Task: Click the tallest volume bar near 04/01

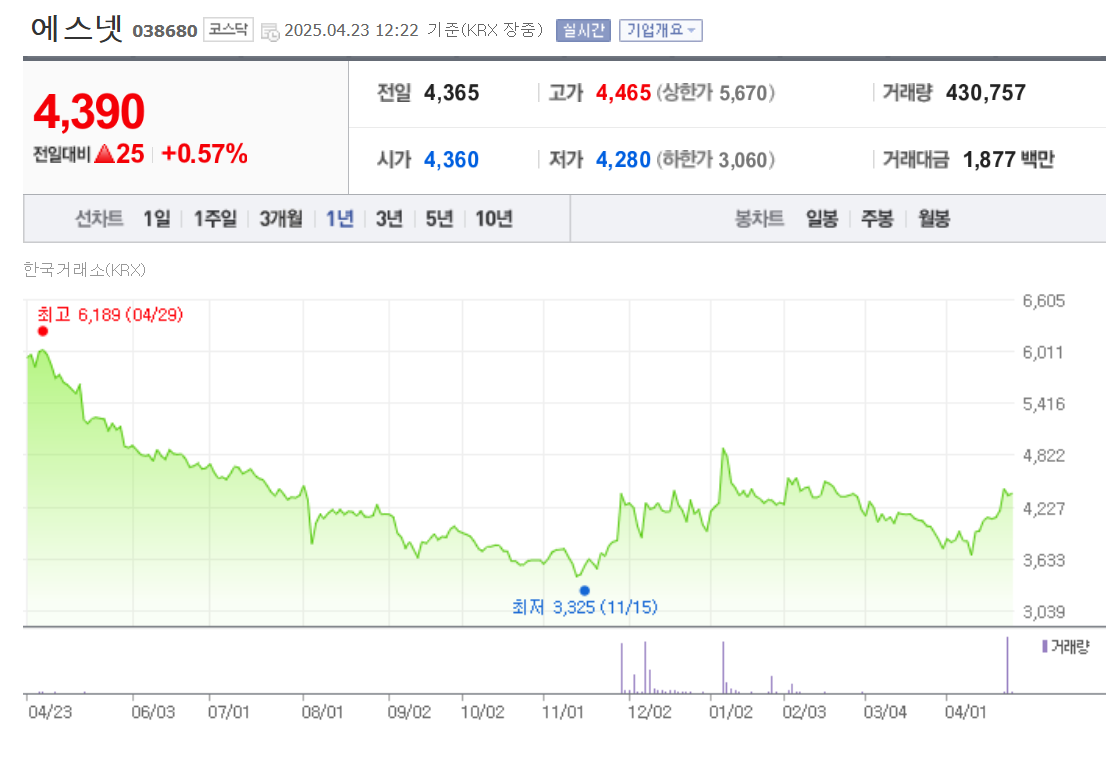Action: coord(1007,665)
